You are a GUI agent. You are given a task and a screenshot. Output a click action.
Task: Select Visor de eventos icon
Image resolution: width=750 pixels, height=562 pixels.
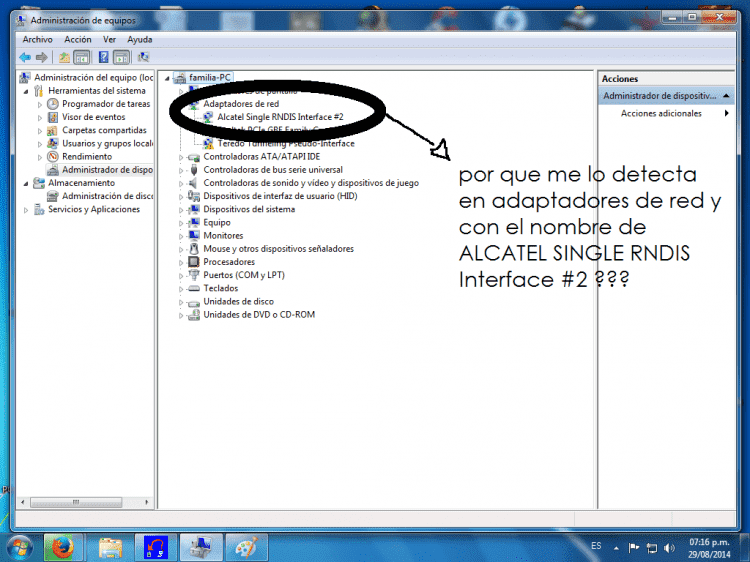coord(53,117)
